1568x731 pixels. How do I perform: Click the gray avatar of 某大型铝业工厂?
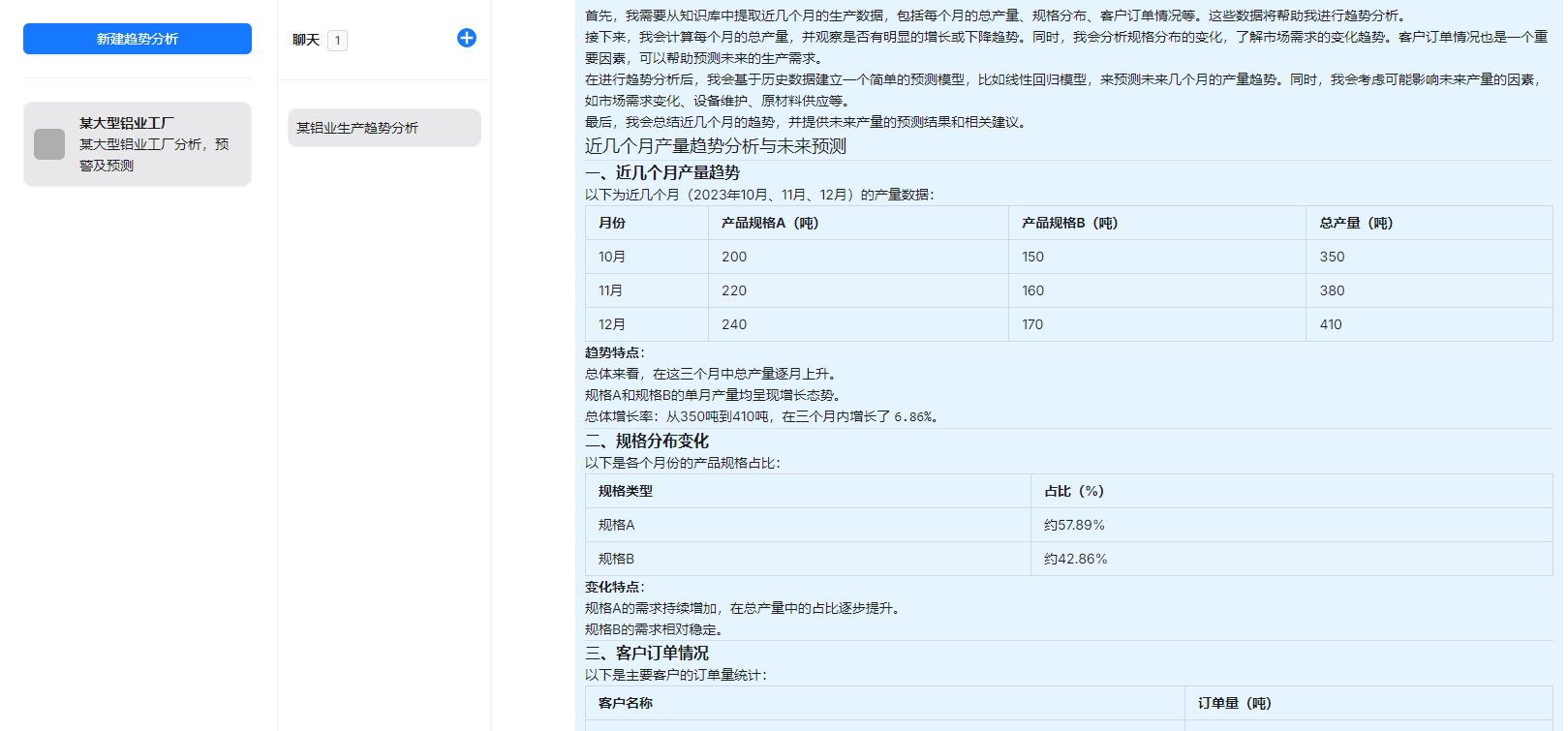[x=49, y=144]
